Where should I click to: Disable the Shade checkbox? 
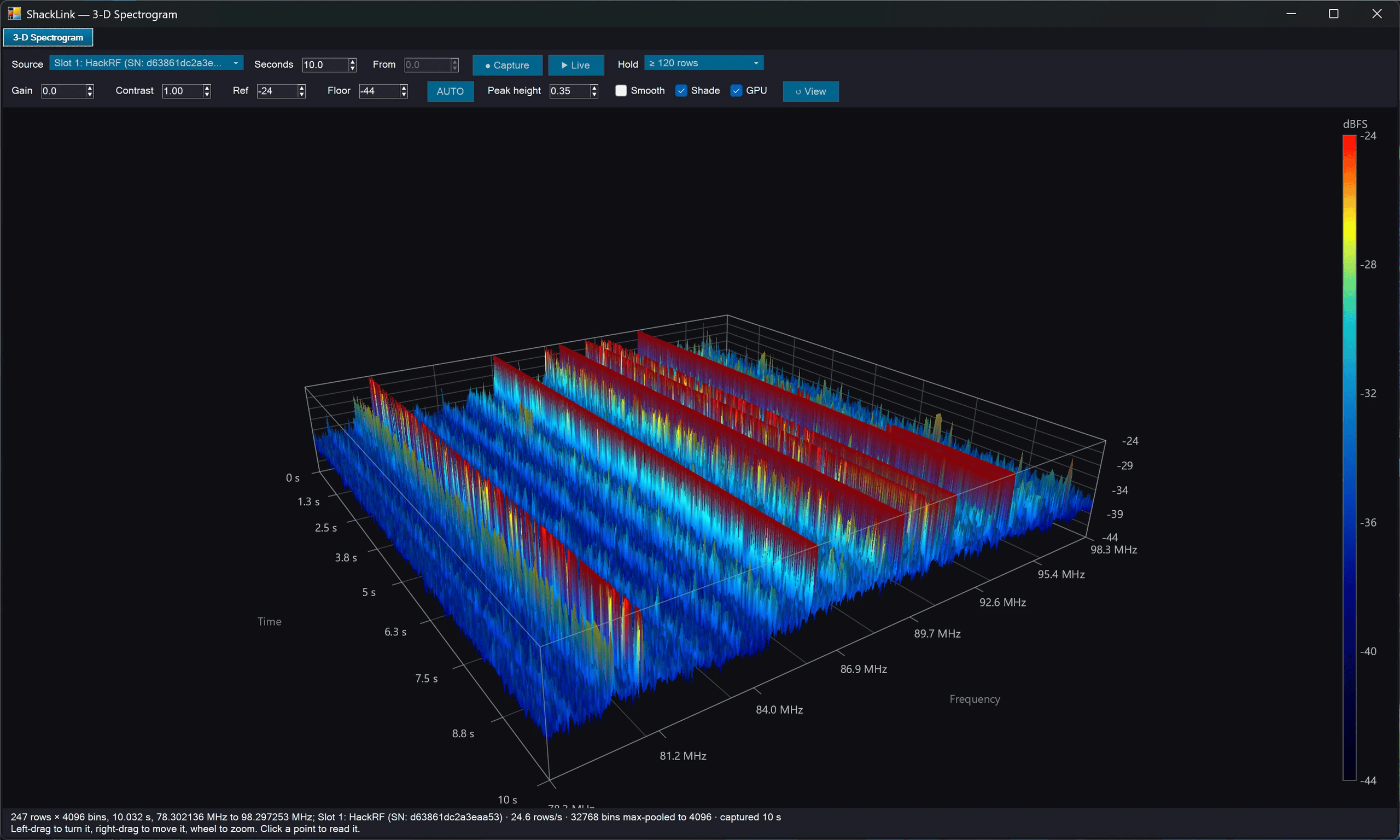point(681,91)
